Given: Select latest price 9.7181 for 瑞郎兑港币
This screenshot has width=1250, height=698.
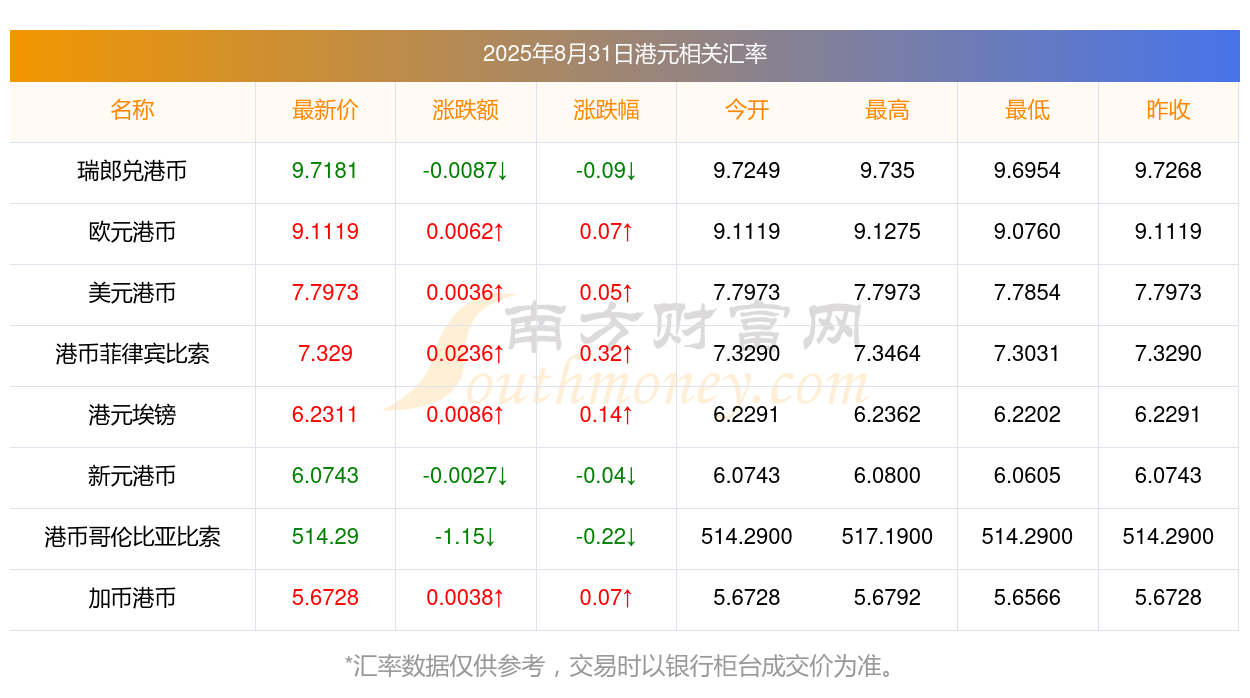Looking at the screenshot, I should pos(325,171).
